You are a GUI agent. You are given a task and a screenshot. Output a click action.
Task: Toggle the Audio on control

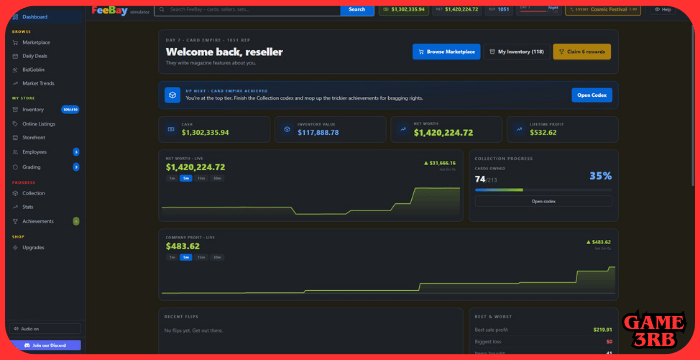click(45, 329)
